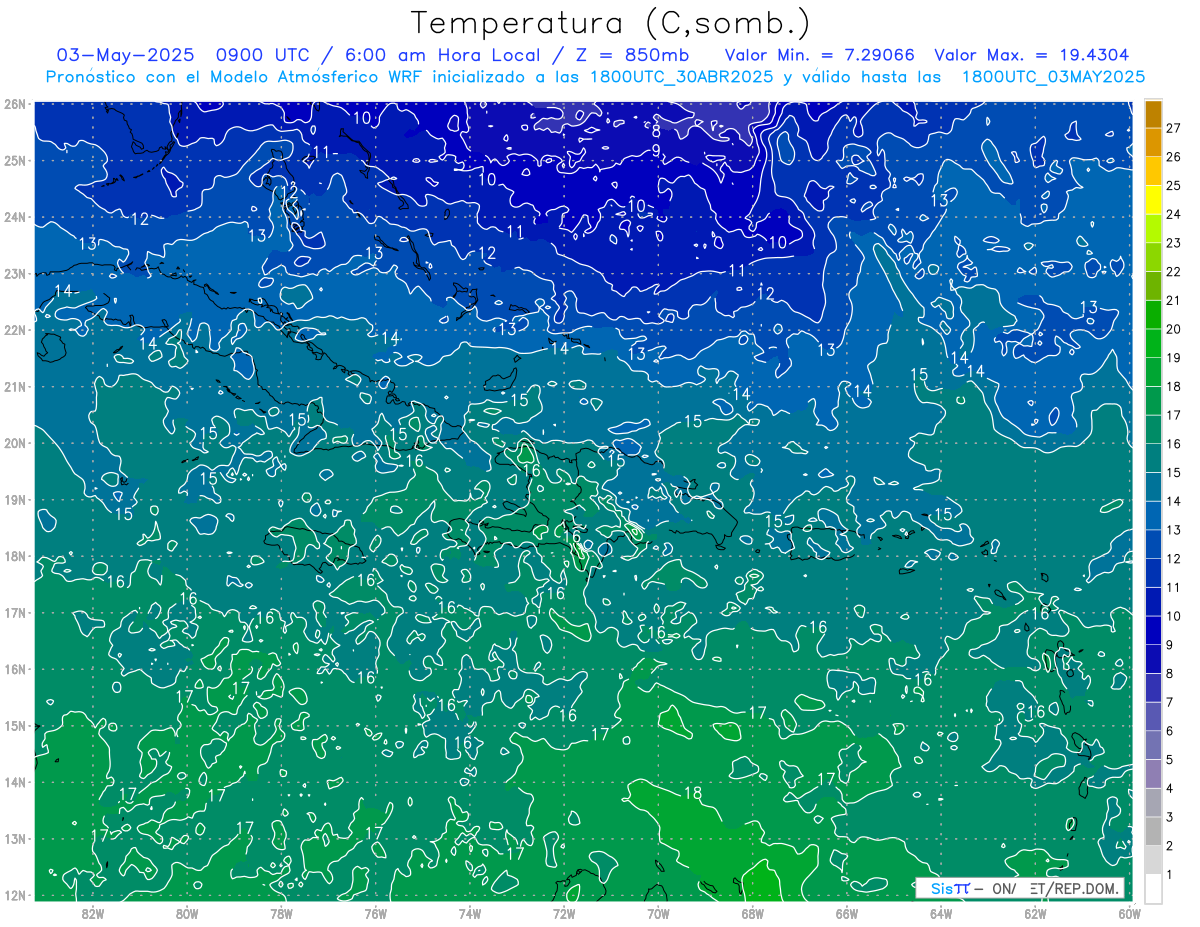The width and height of the screenshot is (1200, 927).
Task: Click the color scale label "27"
Action: [x=1174, y=128]
